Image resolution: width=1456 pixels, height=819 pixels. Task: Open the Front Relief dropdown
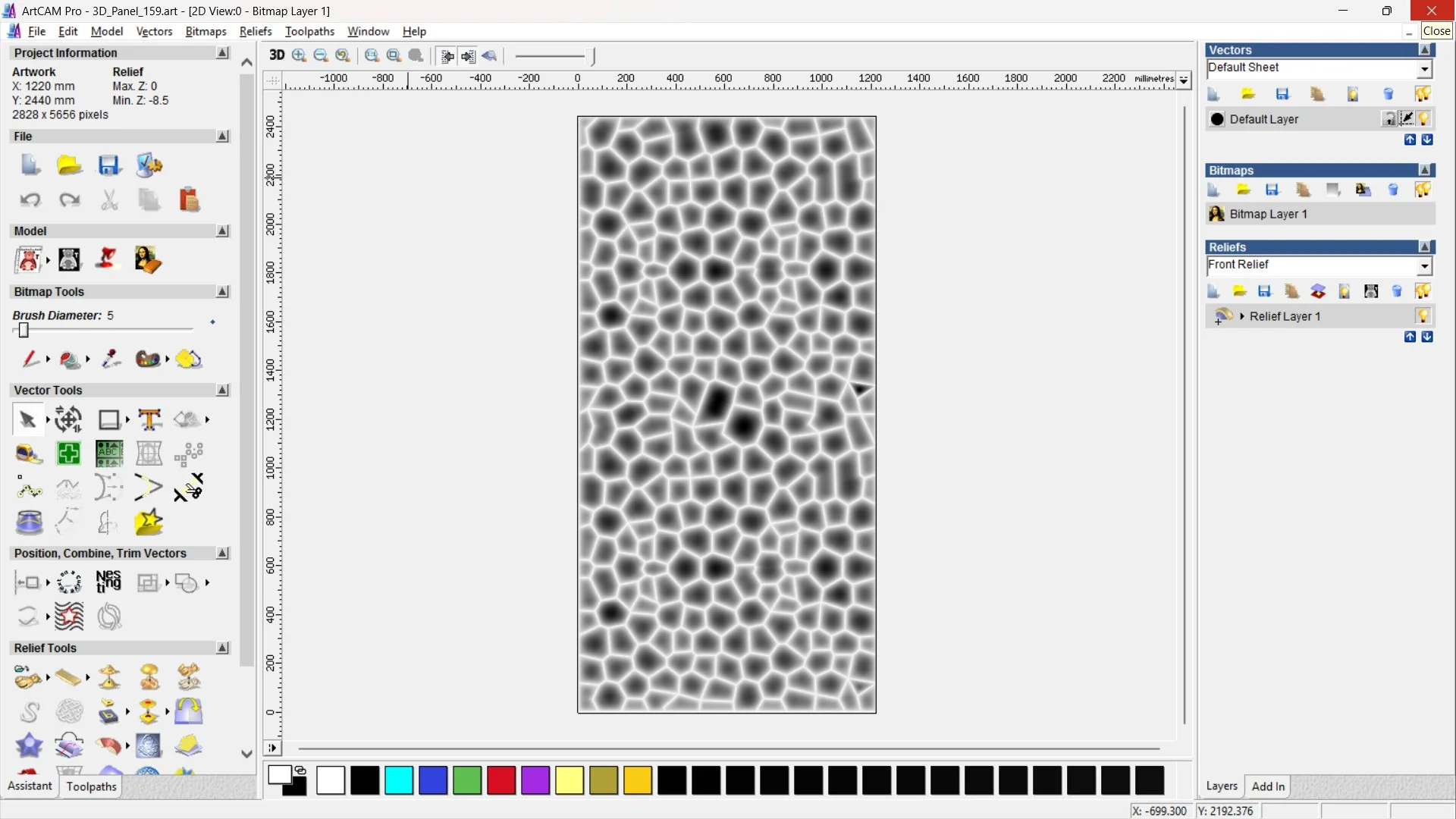(x=1424, y=265)
